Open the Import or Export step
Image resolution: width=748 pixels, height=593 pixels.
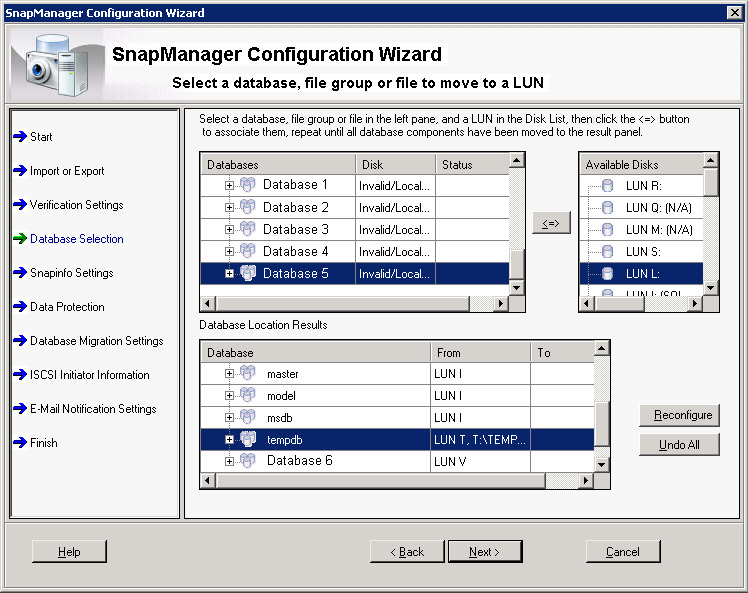pos(67,171)
